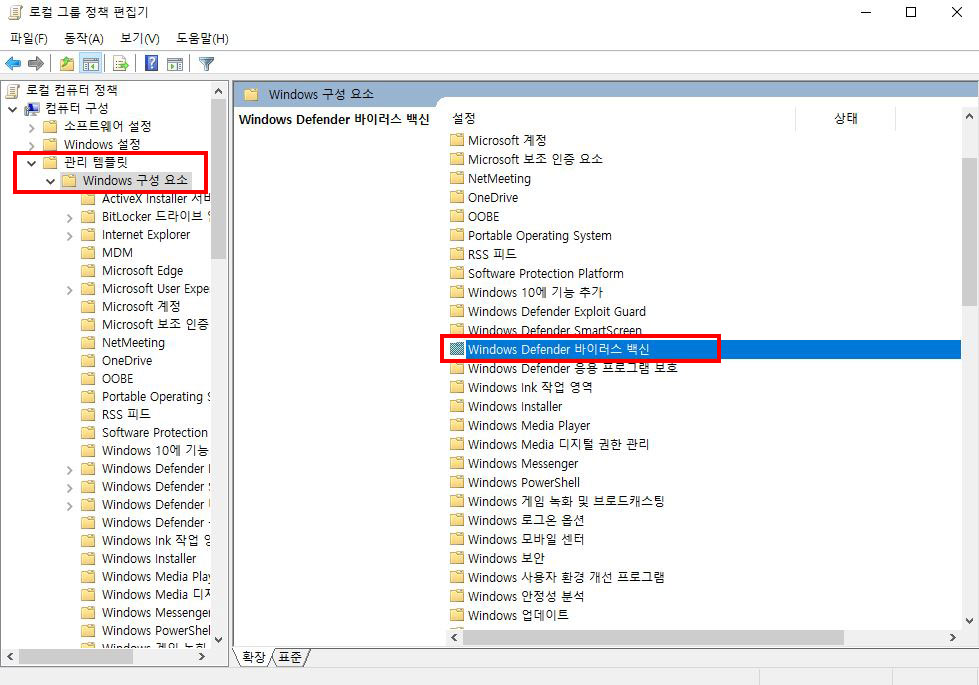Click Windows 10에 기능 추가 folder icon
The image size is (979, 685).
coord(457,292)
